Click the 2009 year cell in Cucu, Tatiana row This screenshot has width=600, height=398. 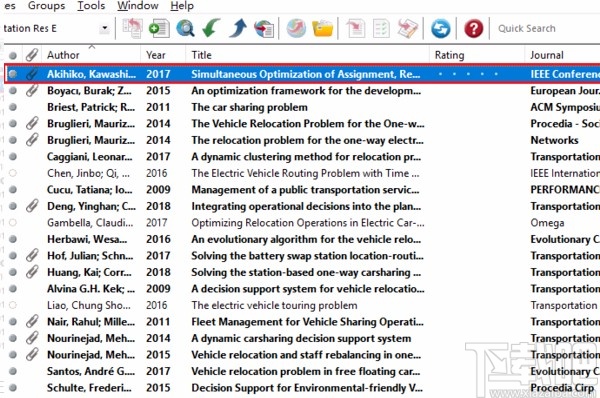coord(158,189)
